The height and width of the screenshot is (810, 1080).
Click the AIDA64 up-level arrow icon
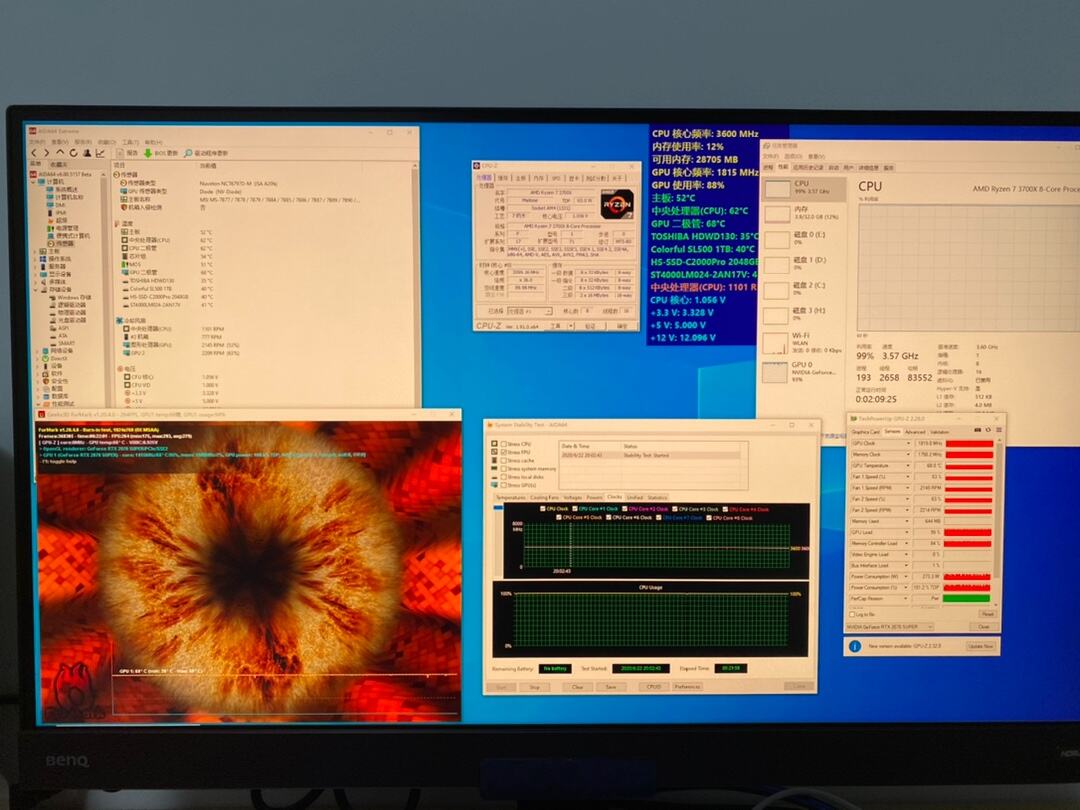click(x=60, y=153)
